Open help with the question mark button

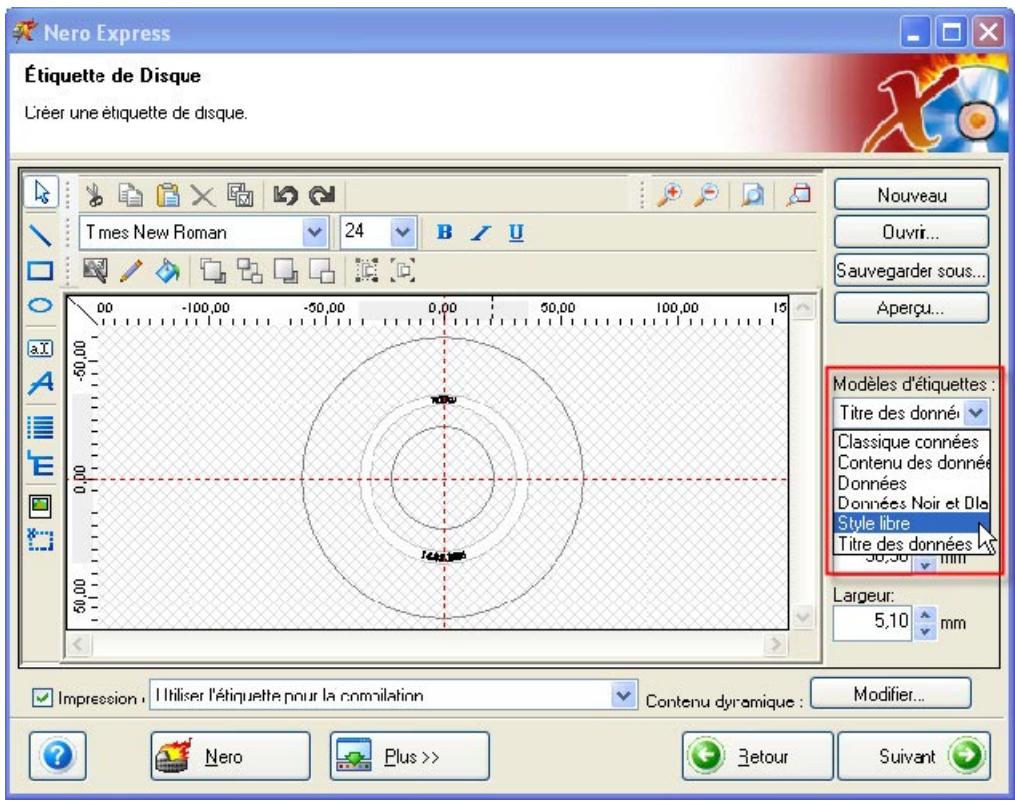point(58,756)
